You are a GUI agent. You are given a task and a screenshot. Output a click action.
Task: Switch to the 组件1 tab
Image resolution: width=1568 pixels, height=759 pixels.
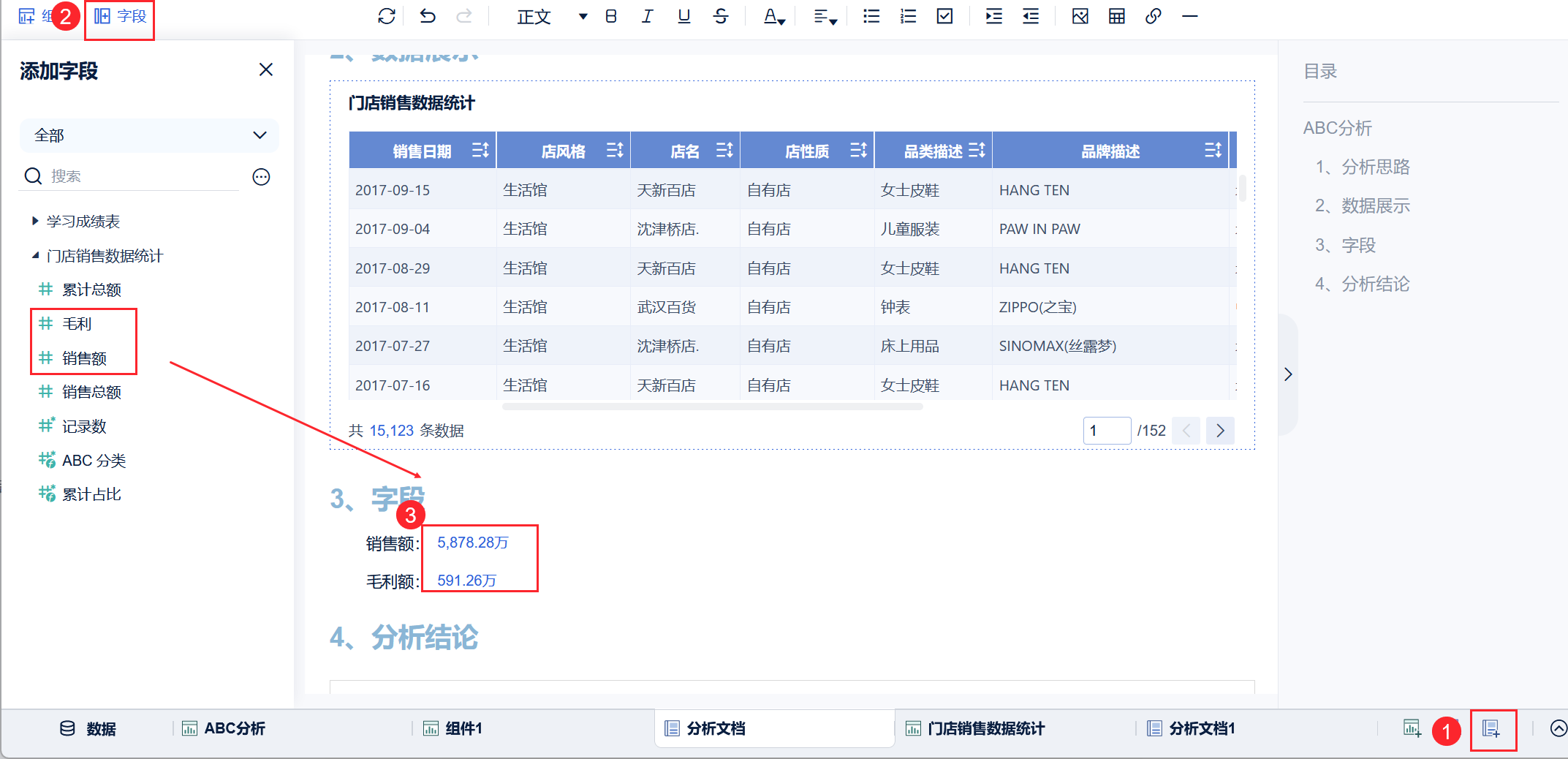click(x=452, y=728)
